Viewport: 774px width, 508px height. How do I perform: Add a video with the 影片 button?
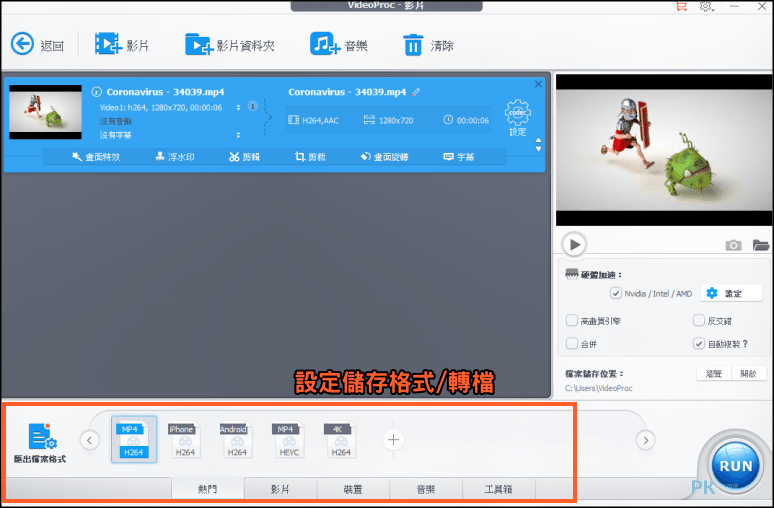pyautogui.click(x=122, y=45)
